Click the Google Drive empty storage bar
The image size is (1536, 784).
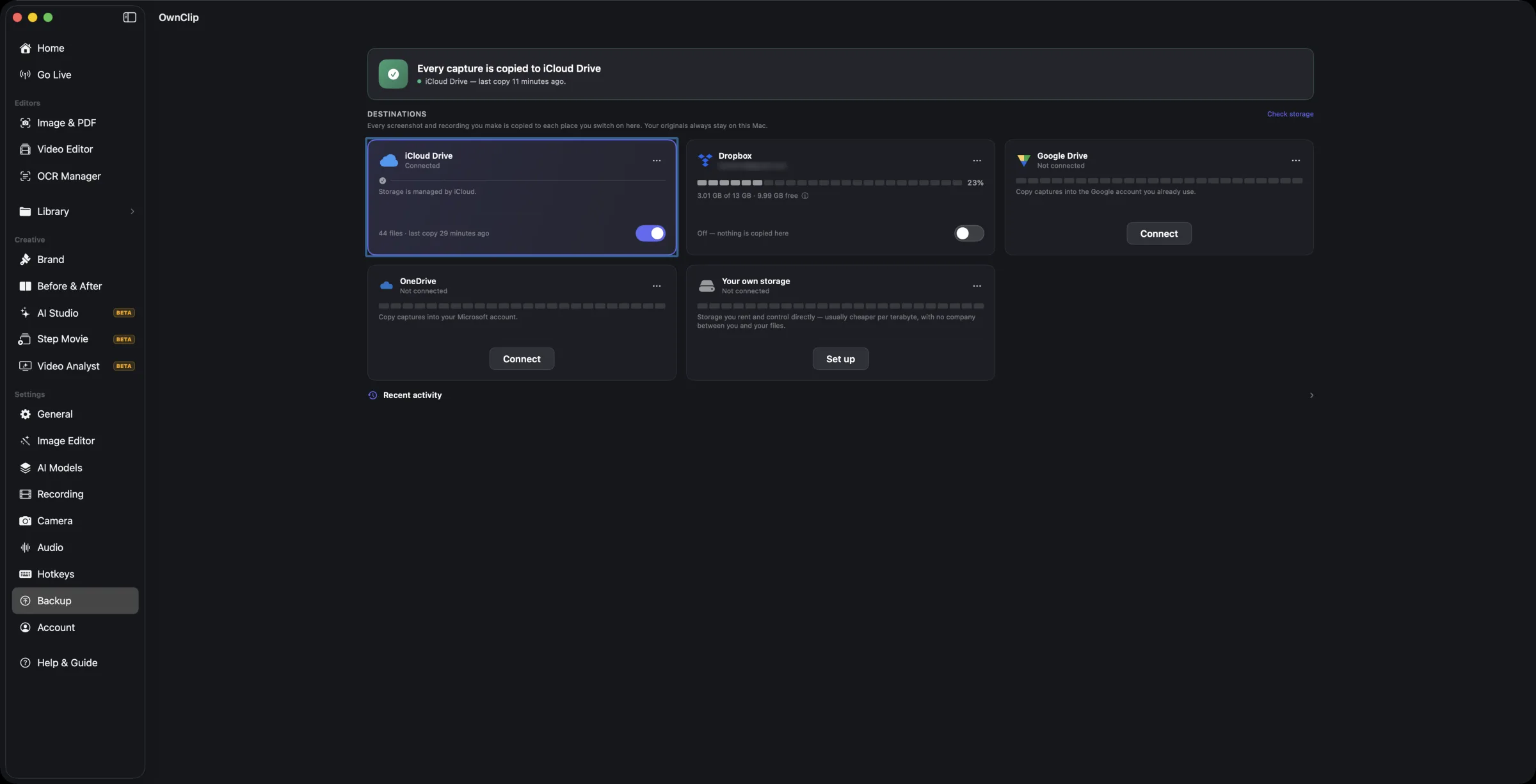pyautogui.click(x=1158, y=181)
